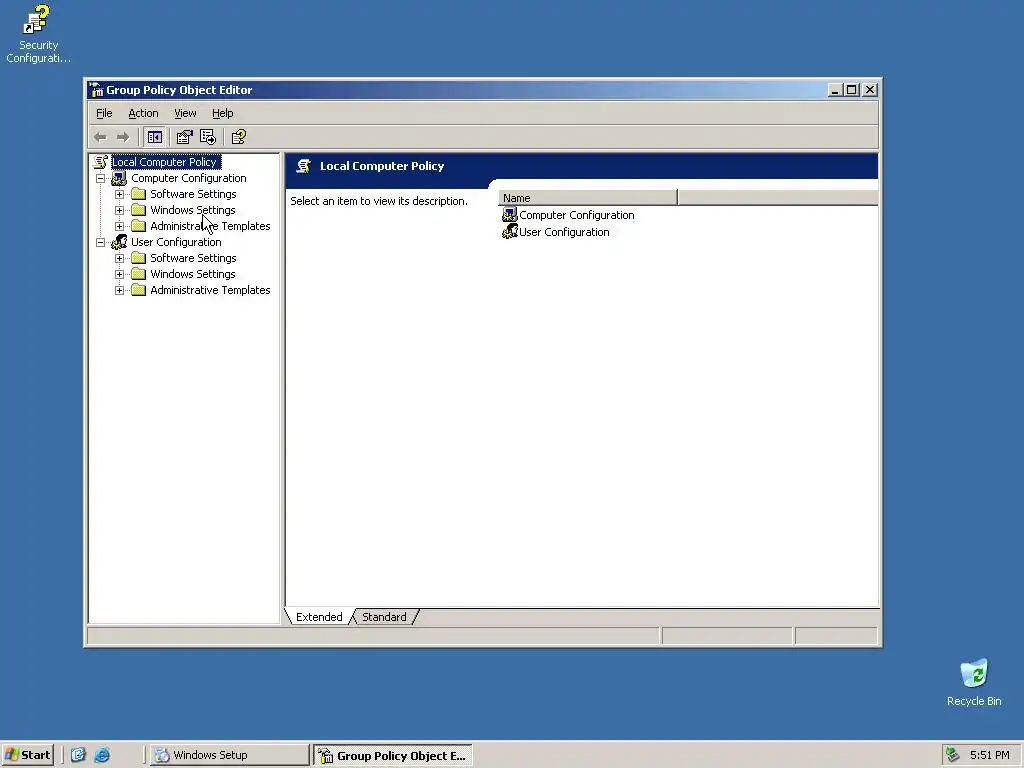Collapse the Computer Configuration tree node
The image size is (1024, 768).
point(101,178)
